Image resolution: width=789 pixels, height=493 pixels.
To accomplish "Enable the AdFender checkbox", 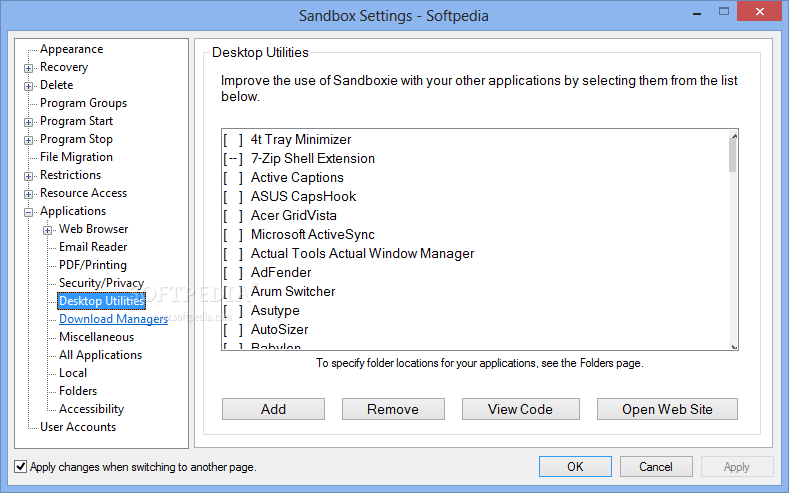I will pos(233,273).
